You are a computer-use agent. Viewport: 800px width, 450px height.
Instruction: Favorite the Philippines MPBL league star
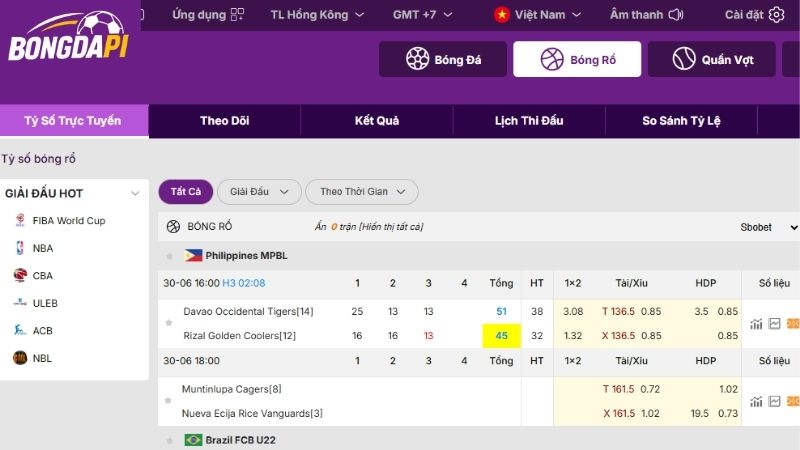[x=169, y=256]
